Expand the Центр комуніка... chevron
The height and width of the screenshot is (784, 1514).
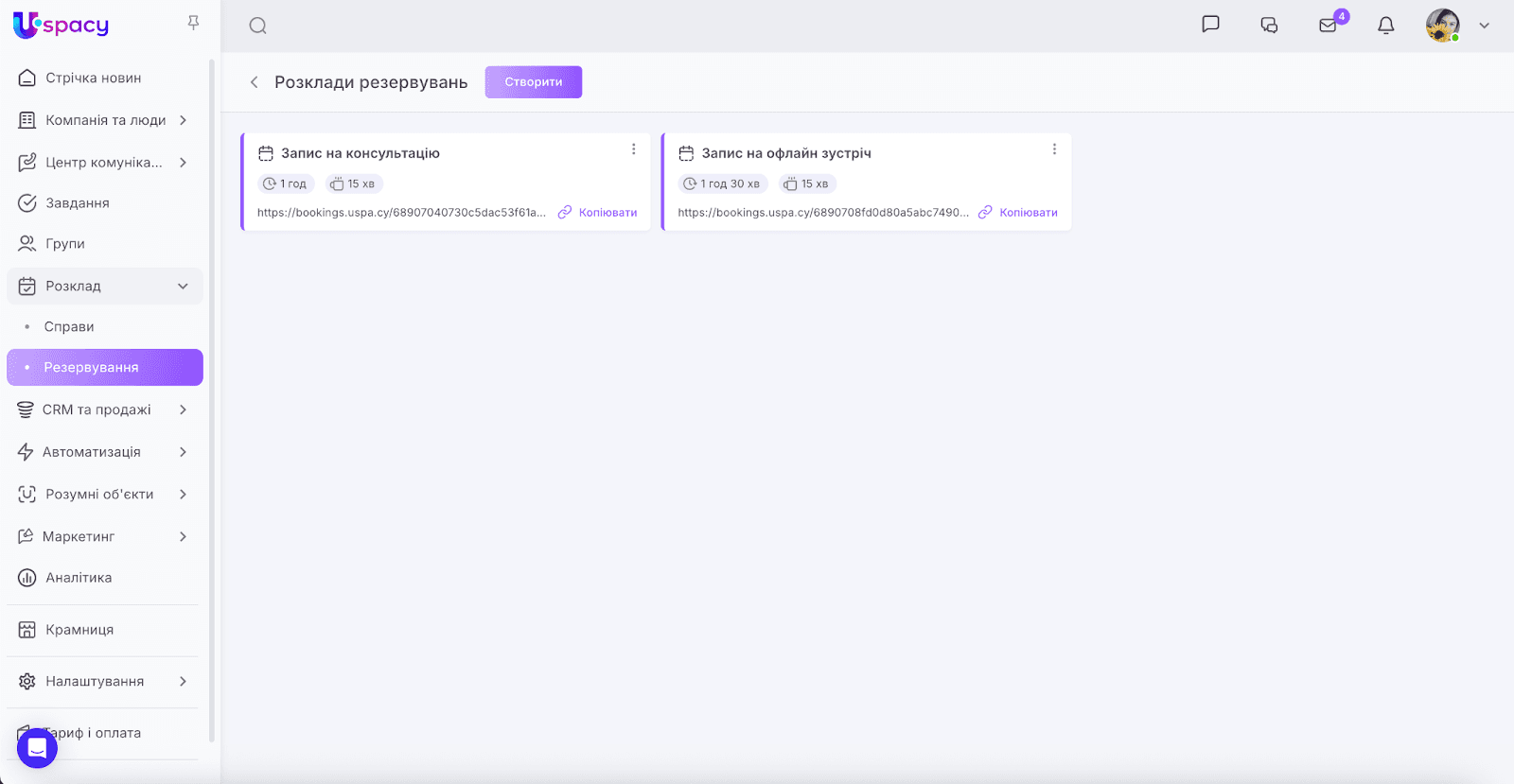[x=183, y=163]
